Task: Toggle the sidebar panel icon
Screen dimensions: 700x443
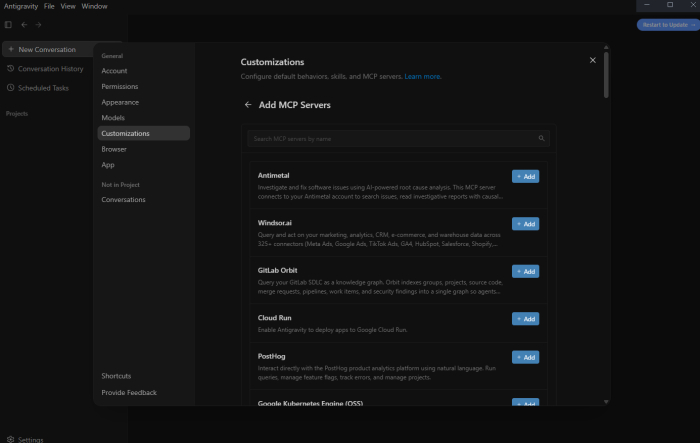Action: [x=8, y=25]
